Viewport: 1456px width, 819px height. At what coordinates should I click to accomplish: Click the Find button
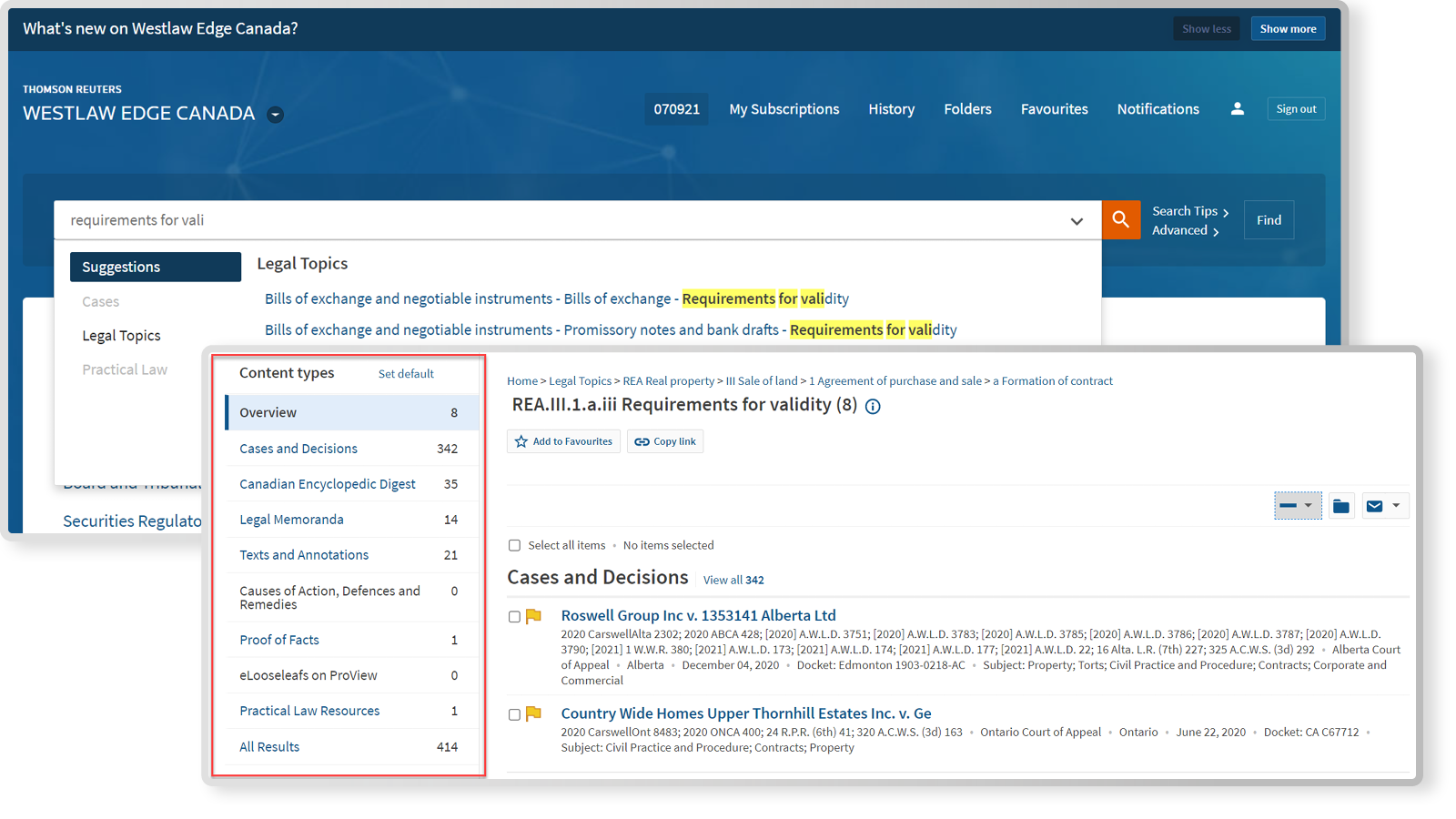[1269, 220]
